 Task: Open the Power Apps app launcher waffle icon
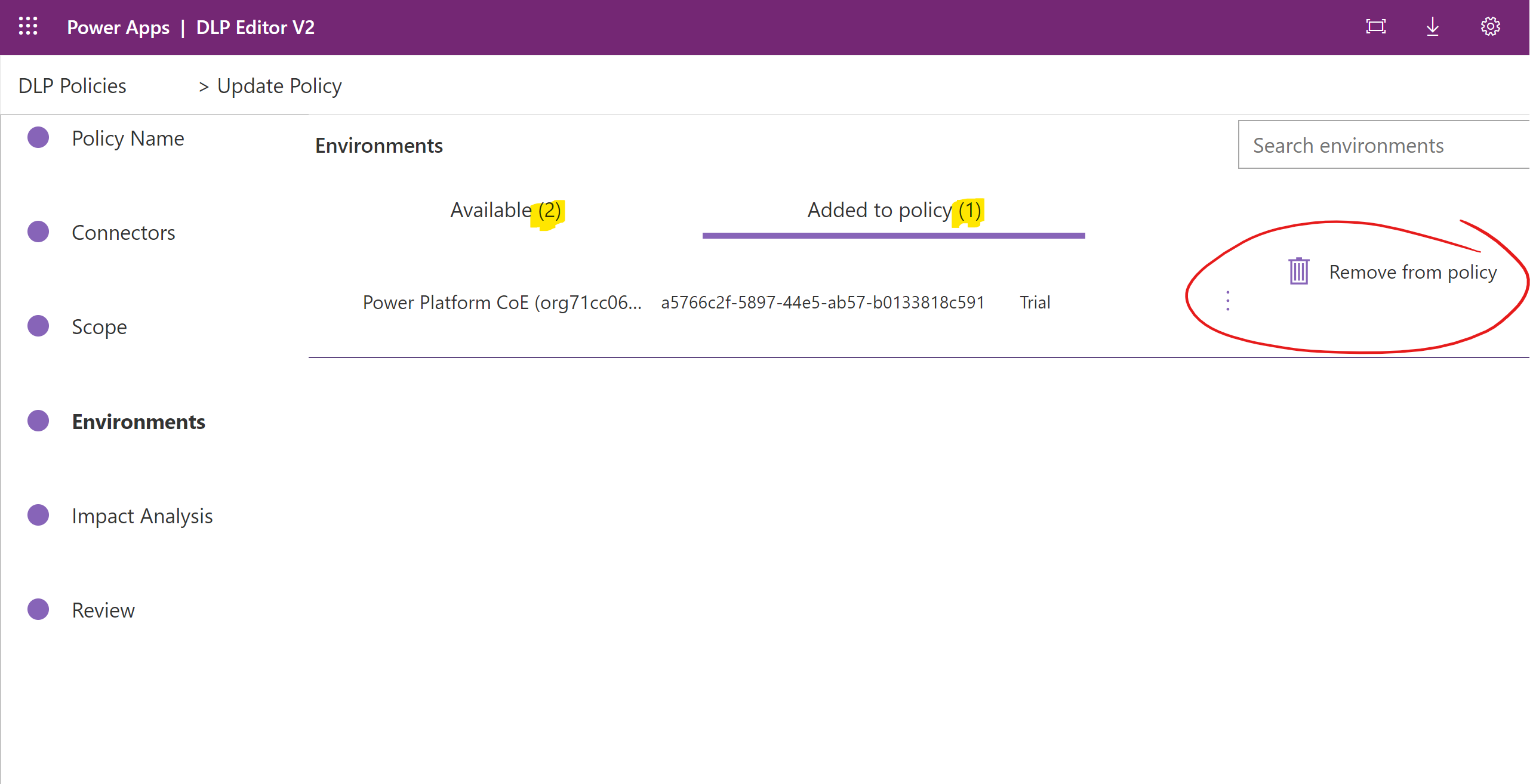pos(28,27)
